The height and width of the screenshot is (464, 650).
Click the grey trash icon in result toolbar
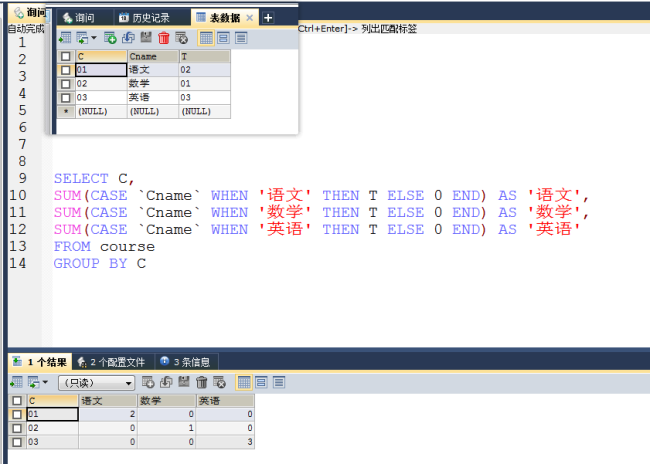coord(201,382)
